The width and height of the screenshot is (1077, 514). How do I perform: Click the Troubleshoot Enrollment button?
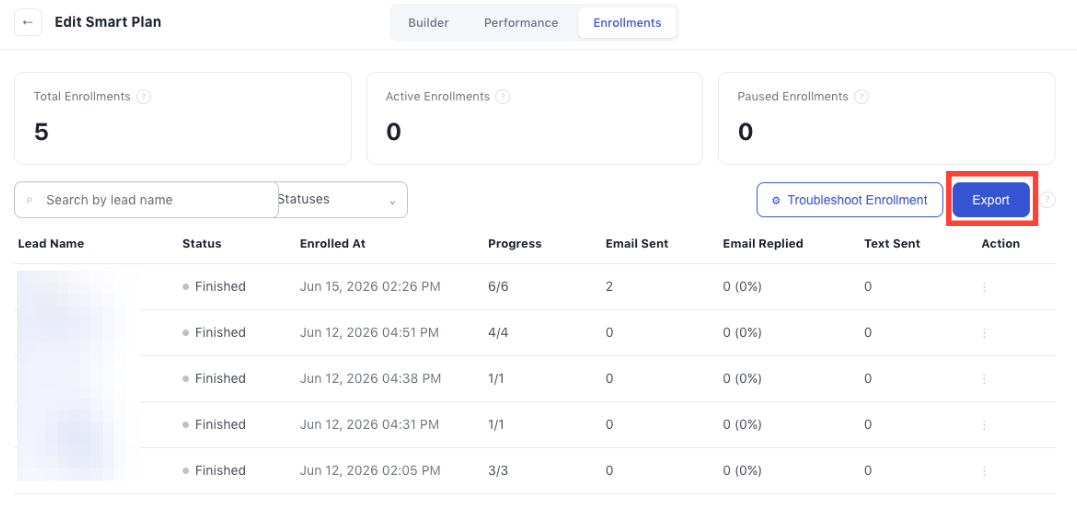point(850,200)
